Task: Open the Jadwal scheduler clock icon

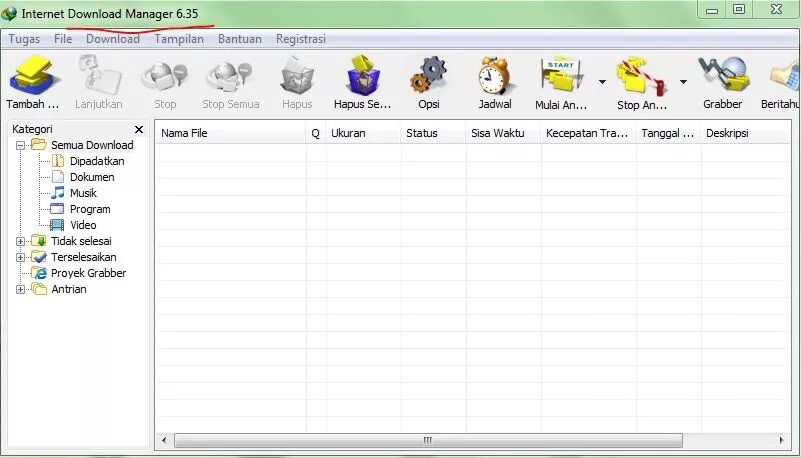Action: 494,76
